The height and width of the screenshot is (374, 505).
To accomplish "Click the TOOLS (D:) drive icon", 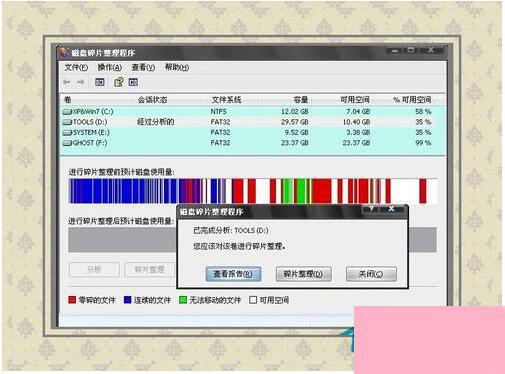I will (67, 122).
